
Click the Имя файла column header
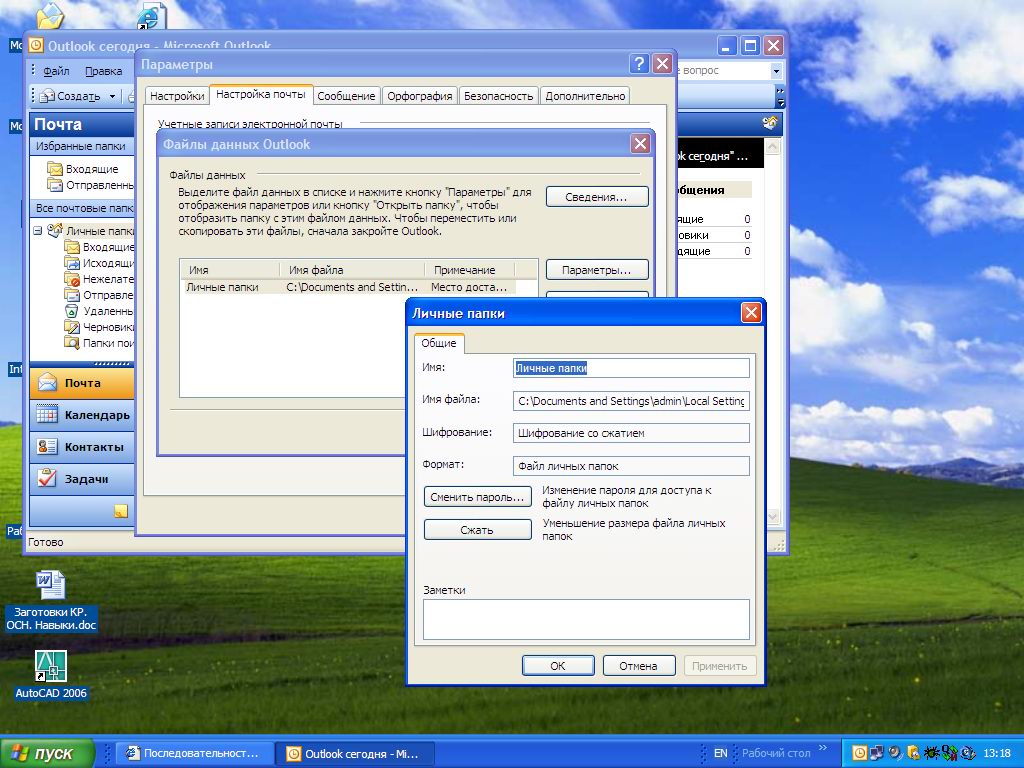tap(352, 270)
